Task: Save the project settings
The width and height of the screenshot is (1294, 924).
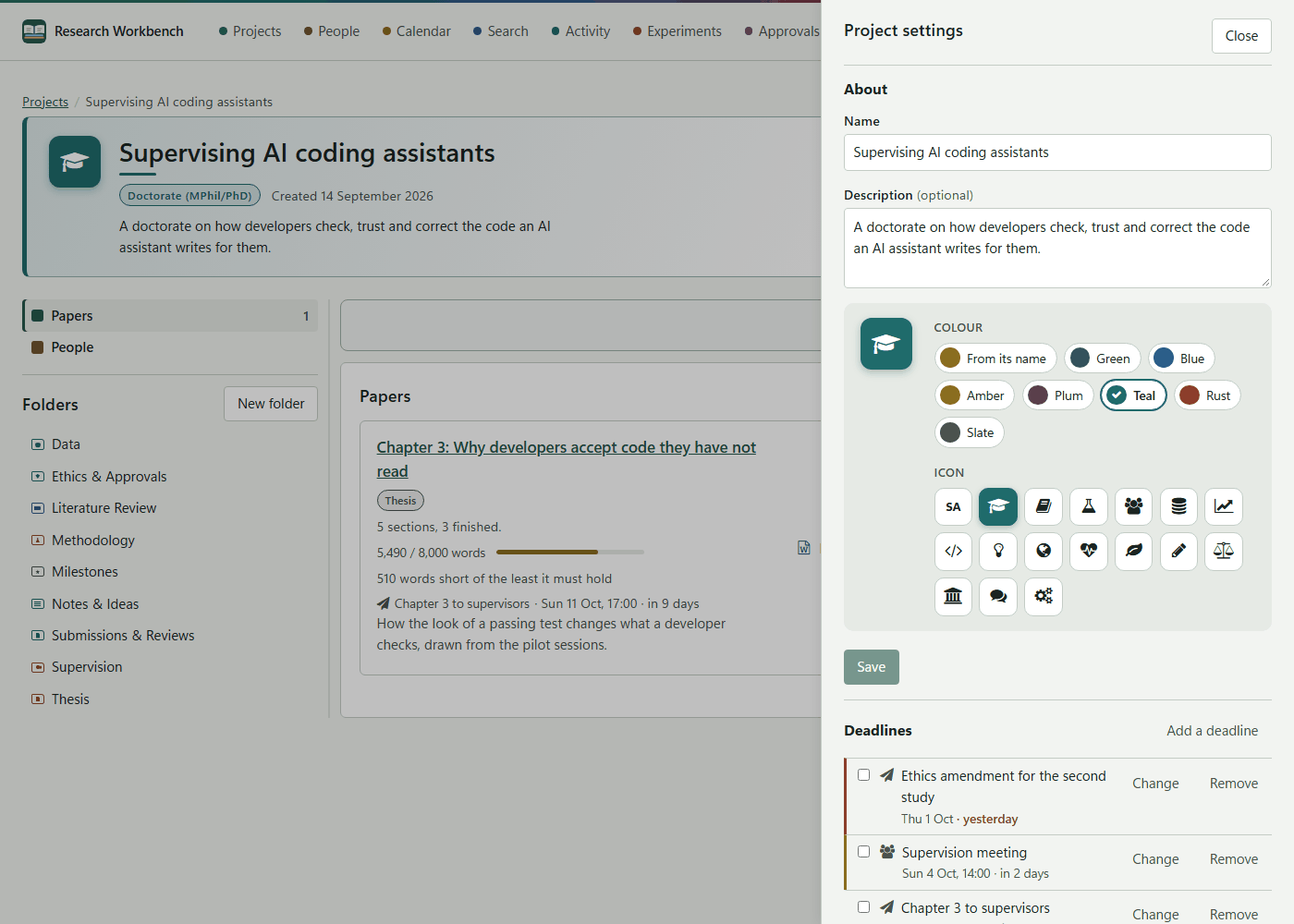Action: [872, 667]
